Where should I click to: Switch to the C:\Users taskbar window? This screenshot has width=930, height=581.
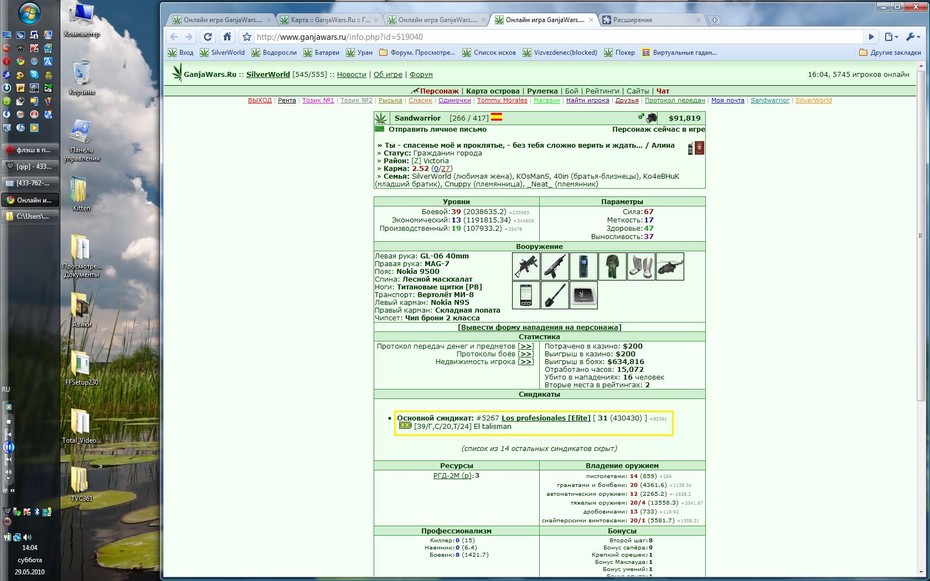pos(30,216)
